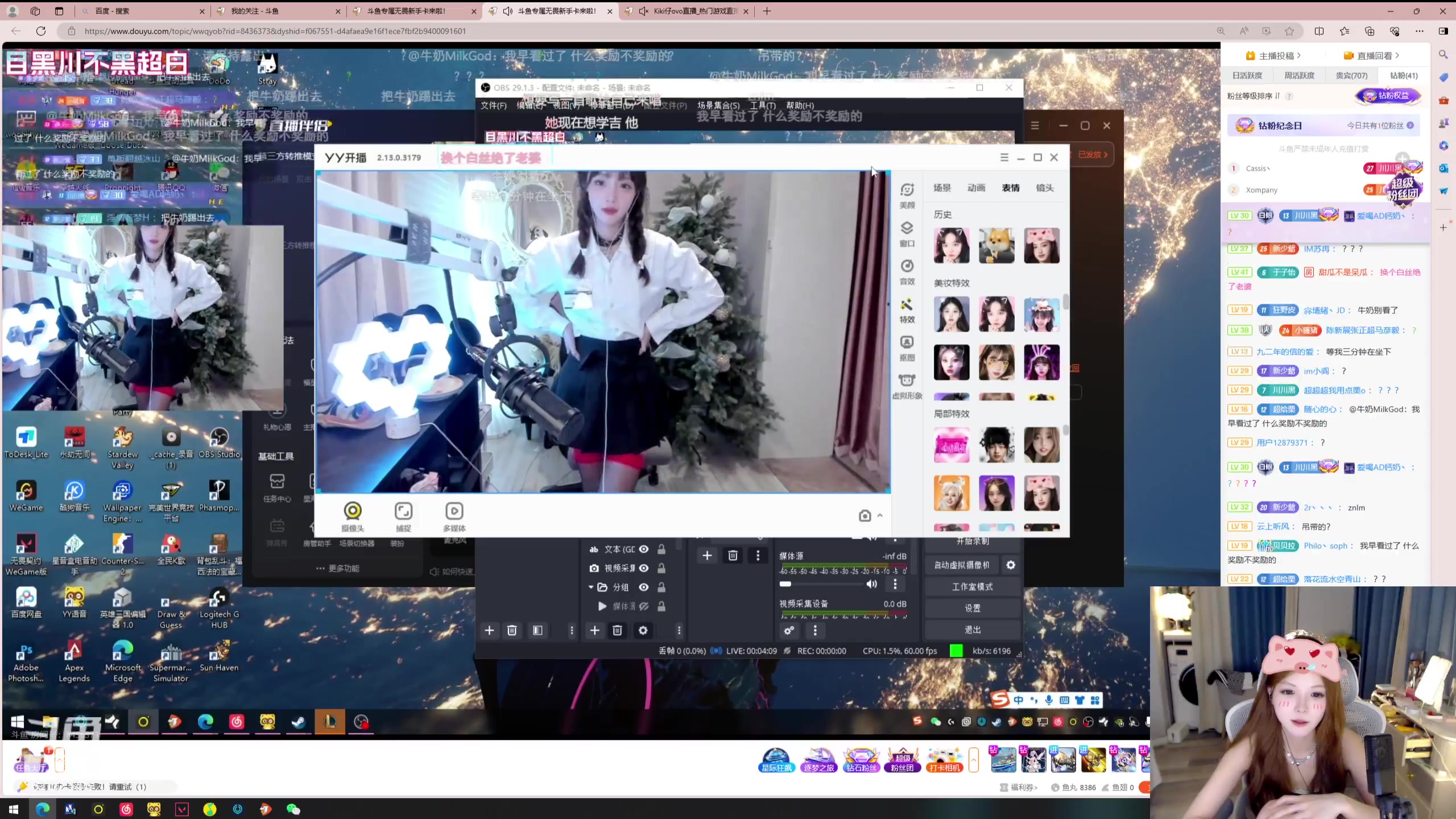Open advanced audio properties gears in OBS mixer

click(789, 630)
